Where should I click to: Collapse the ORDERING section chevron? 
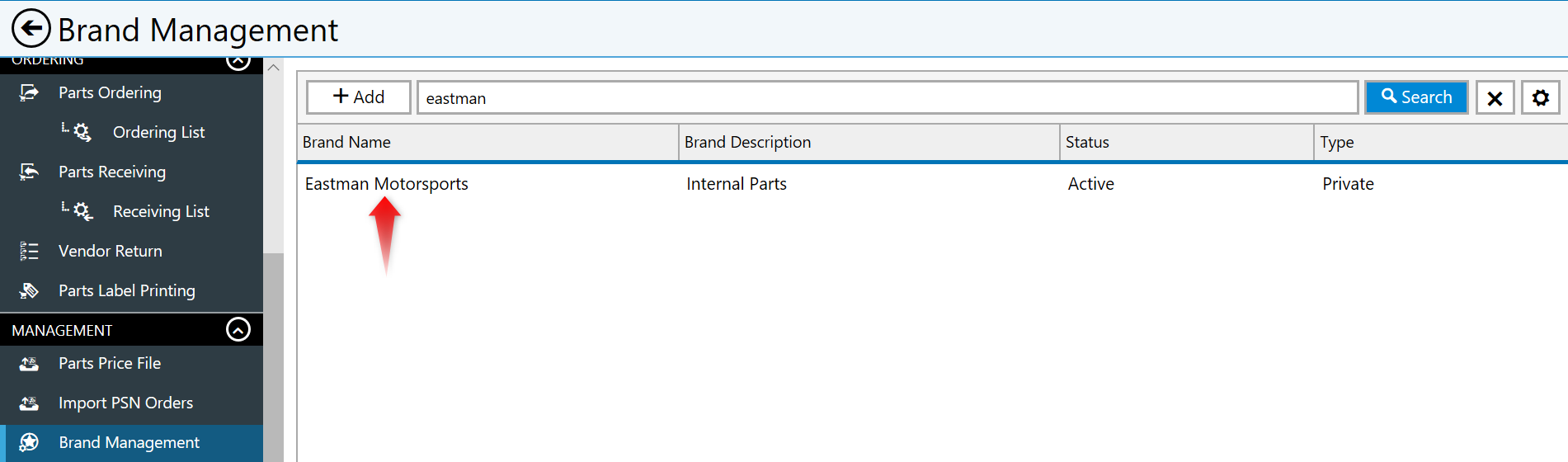coord(238,62)
